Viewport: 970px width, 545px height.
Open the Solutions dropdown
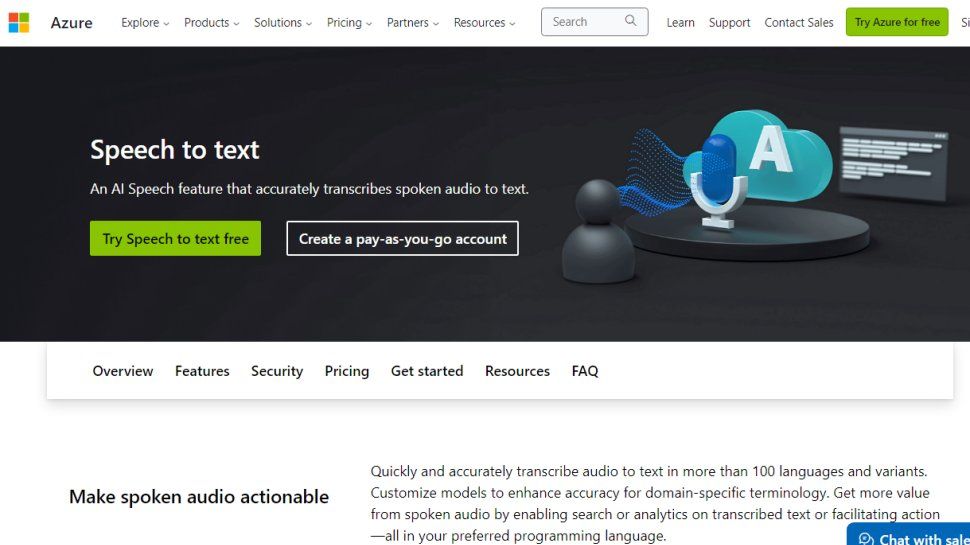point(283,23)
